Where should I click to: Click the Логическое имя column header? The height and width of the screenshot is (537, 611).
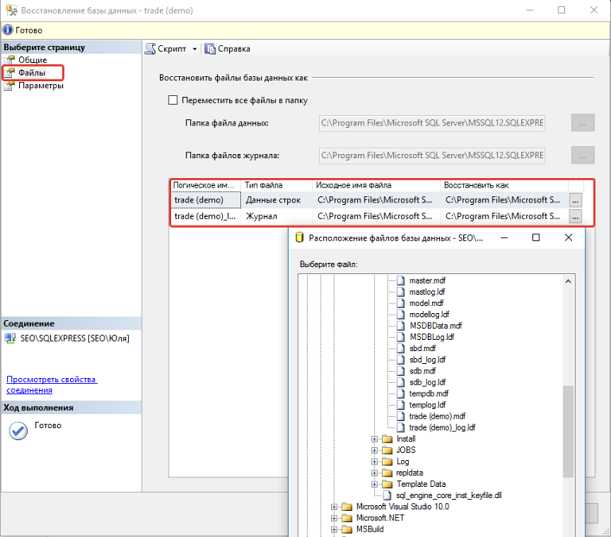click(205, 185)
